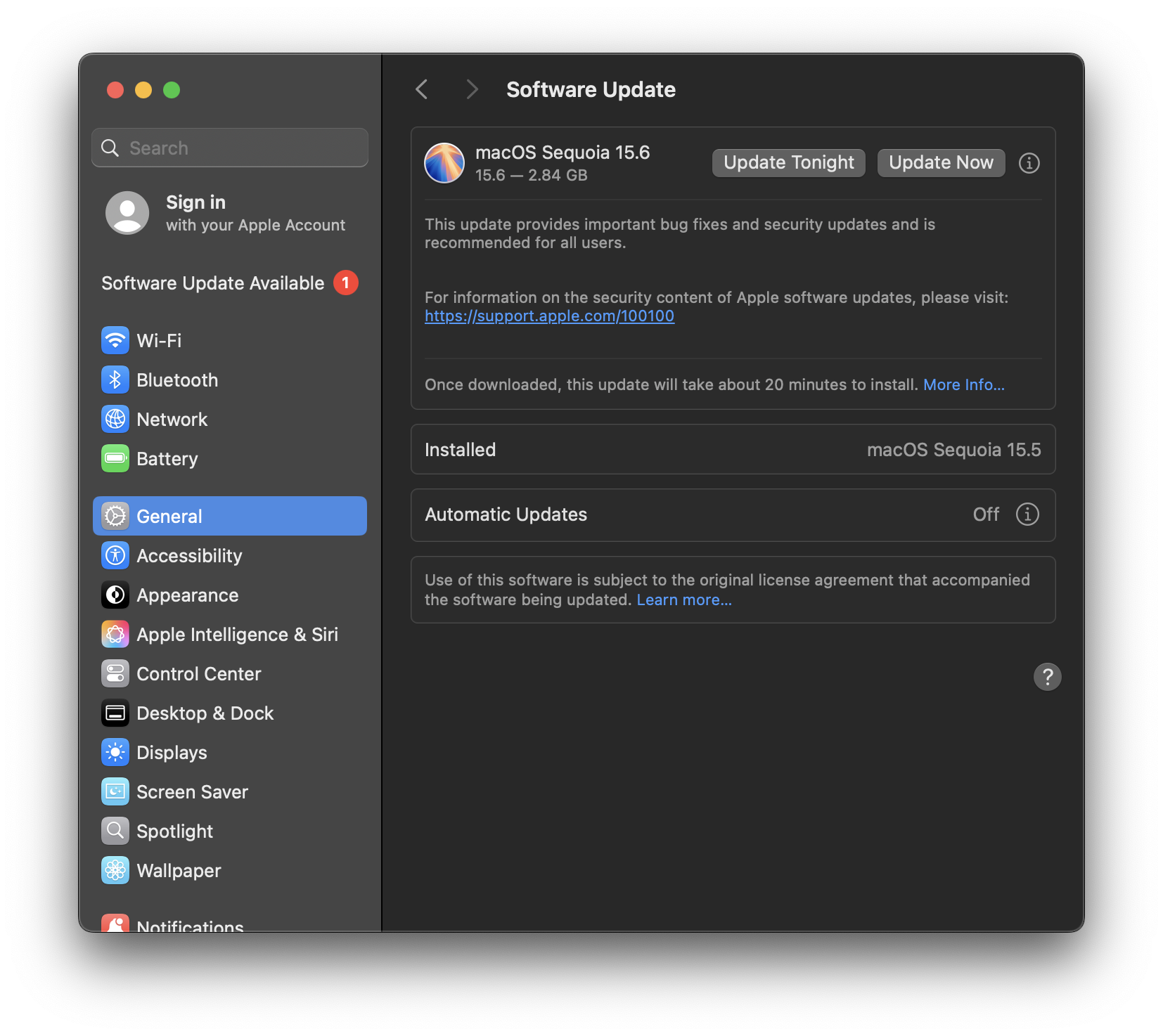Open Desktop & Dock icon

(115, 713)
